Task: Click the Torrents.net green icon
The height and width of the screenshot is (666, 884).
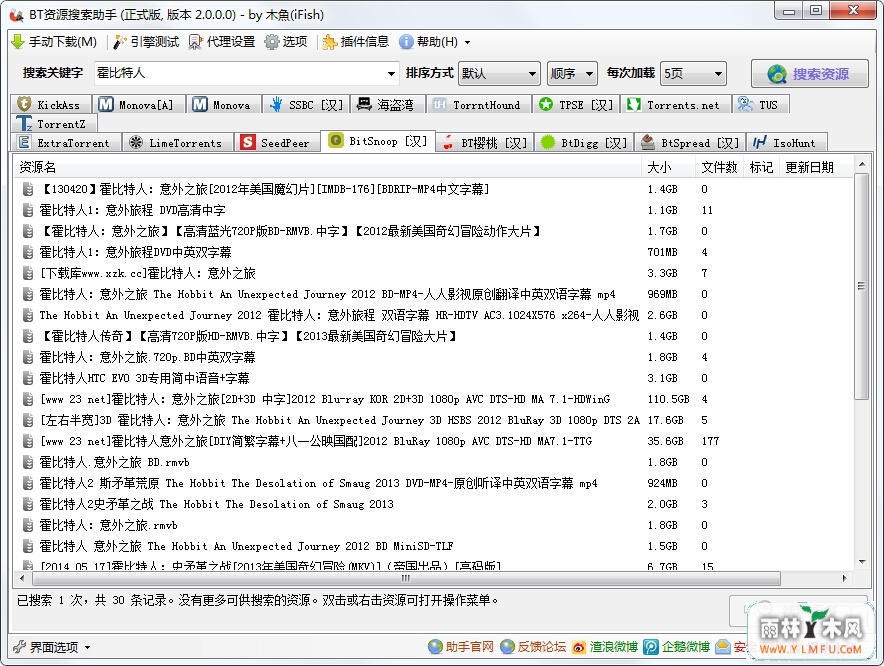Action: click(634, 104)
